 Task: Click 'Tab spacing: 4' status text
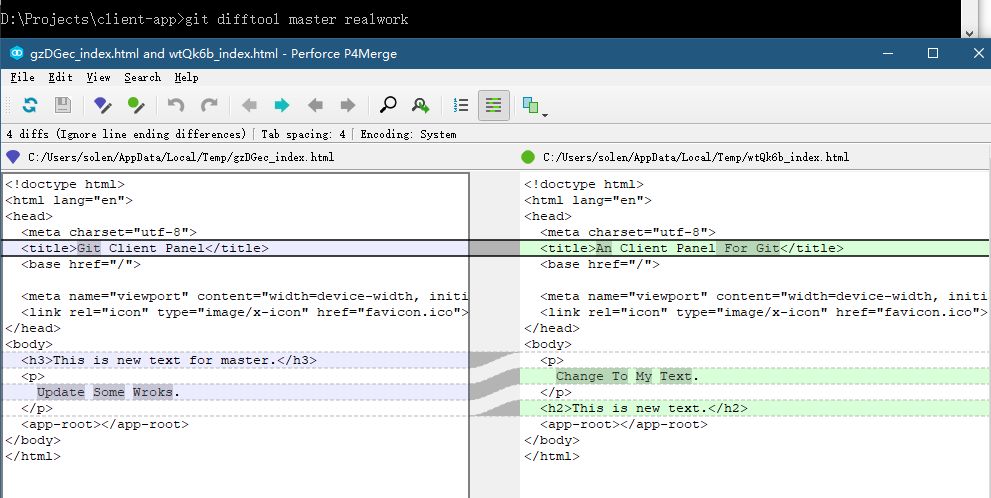point(303,134)
